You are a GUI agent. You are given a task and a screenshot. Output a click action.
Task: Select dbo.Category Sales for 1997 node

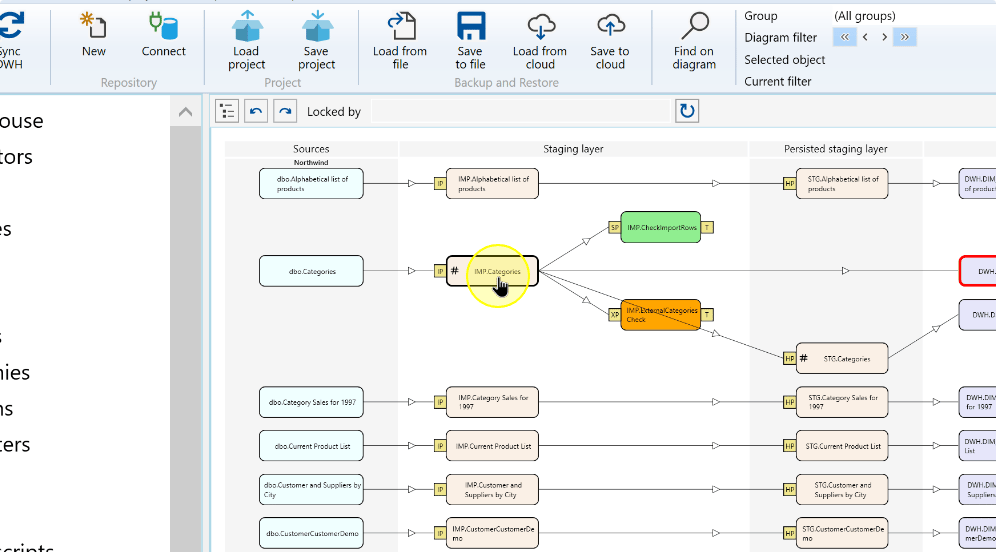[x=311, y=402]
